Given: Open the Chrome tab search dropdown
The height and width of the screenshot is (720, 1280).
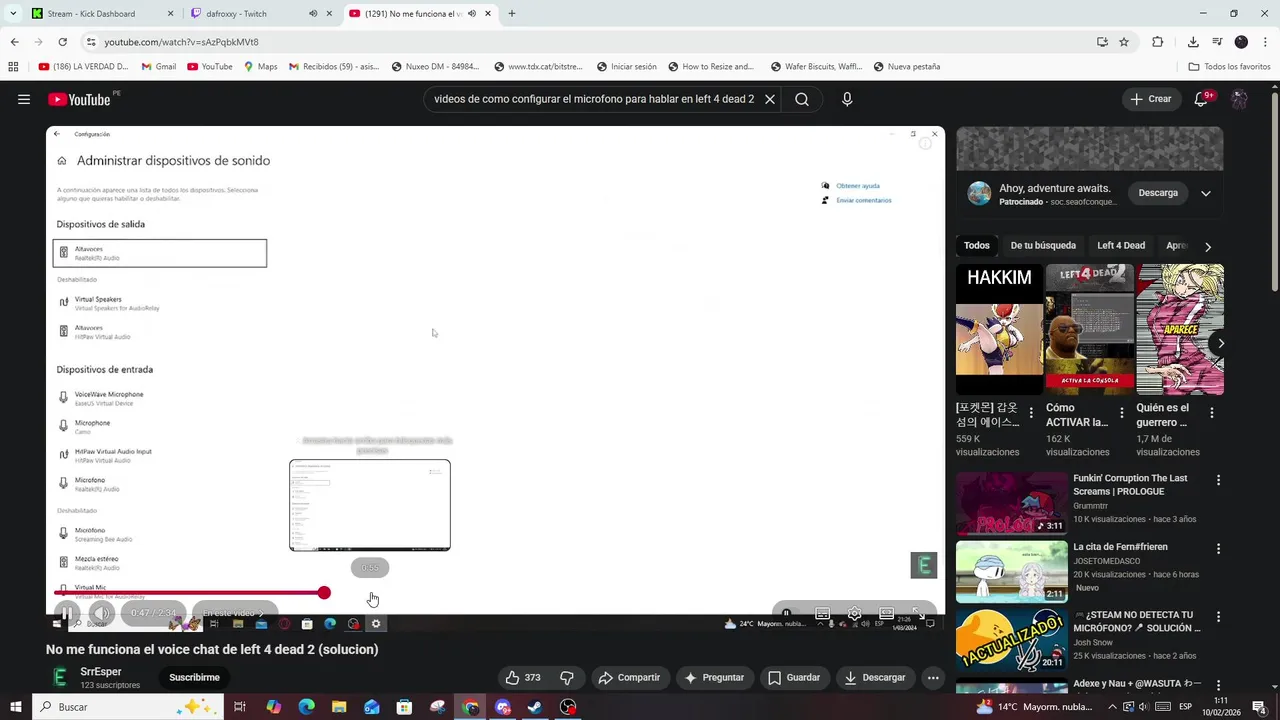Looking at the screenshot, I should point(13,14).
